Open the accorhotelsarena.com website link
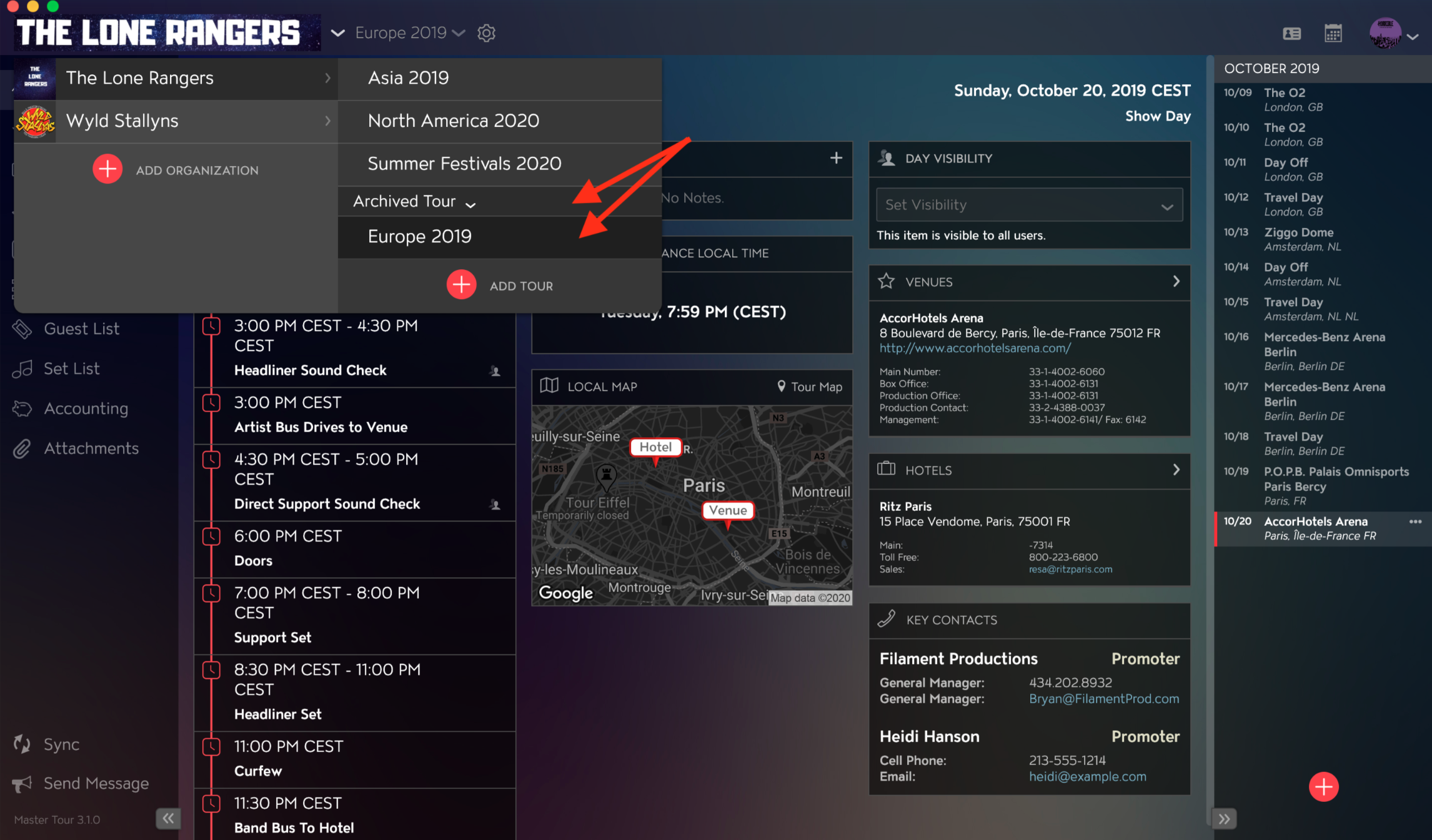This screenshot has width=1432, height=840. coord(975,348)
